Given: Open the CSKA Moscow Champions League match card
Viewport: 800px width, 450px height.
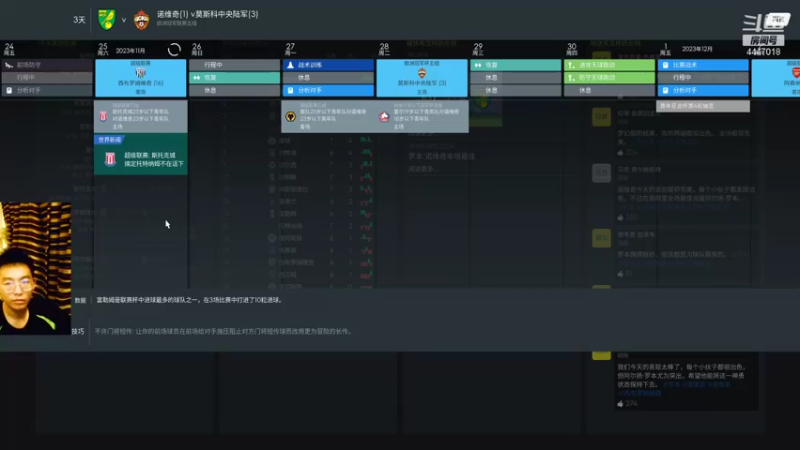Looking at the screenshot, I should pyautogui.click(x=422, y=78).
